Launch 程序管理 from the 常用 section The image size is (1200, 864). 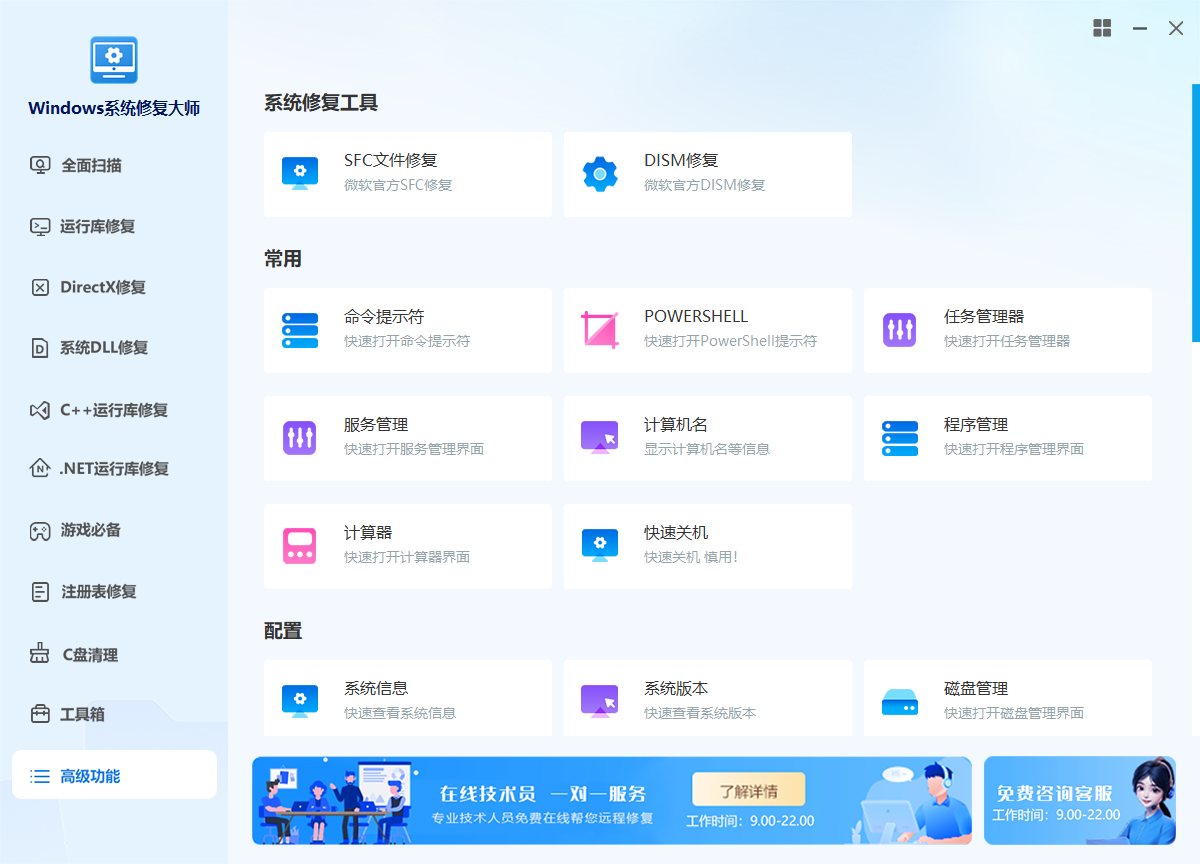pos(1007,438)
